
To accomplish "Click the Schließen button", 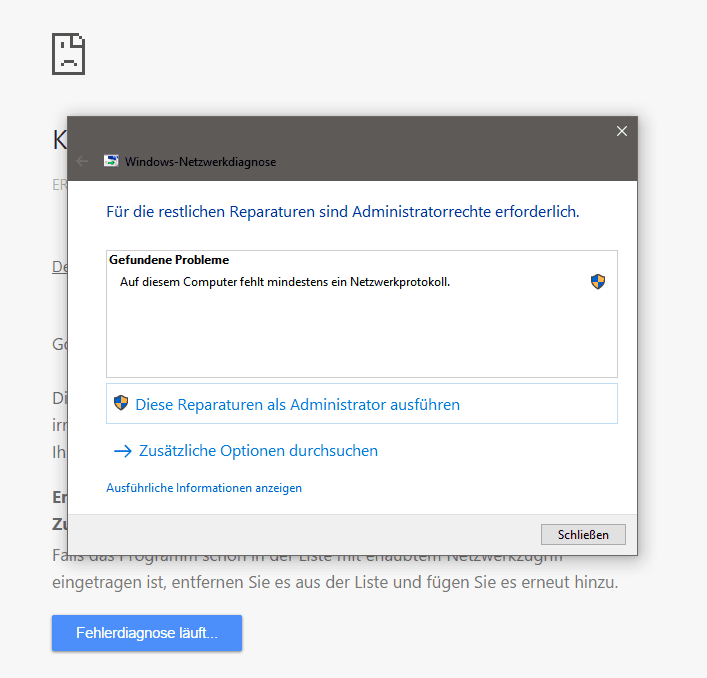I will click(583, 535).
